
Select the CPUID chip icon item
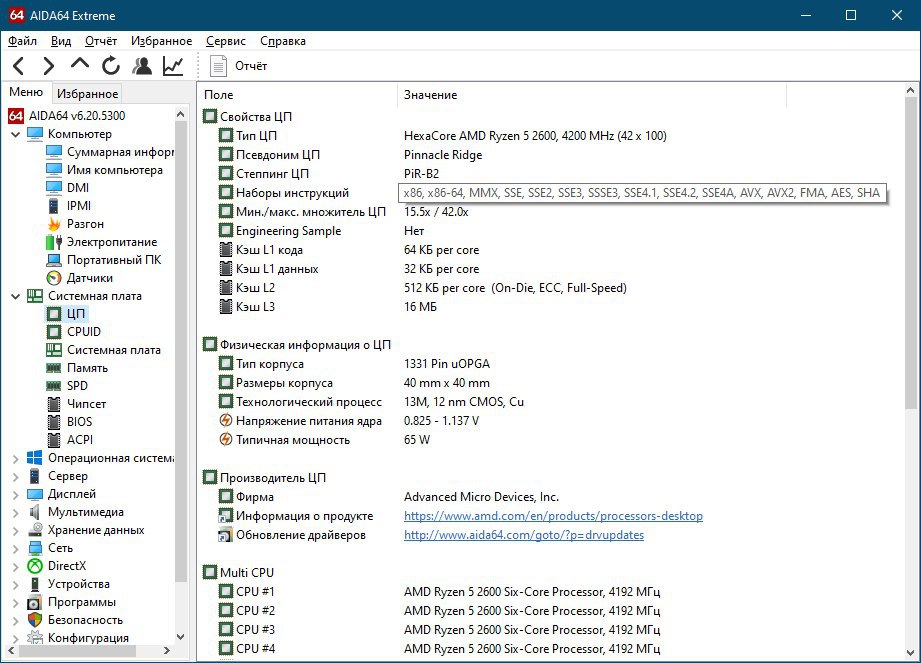[54, 332]
